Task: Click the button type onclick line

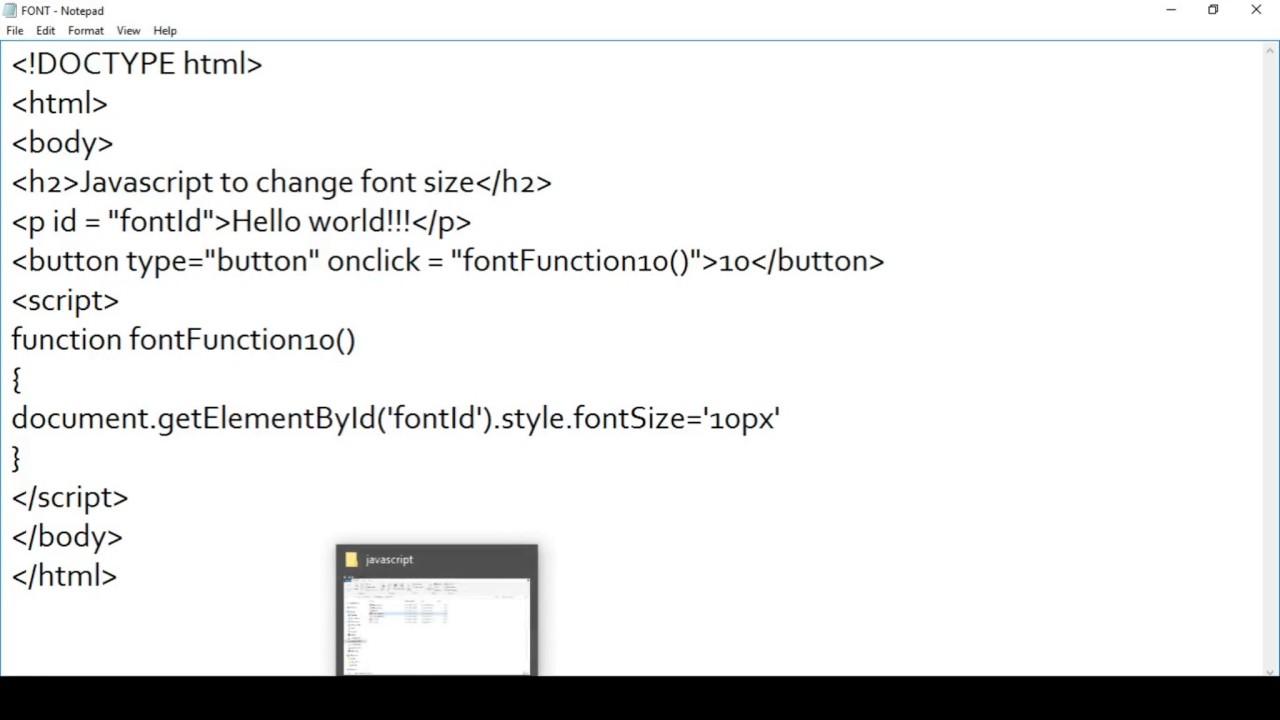Action: [448, 261]
